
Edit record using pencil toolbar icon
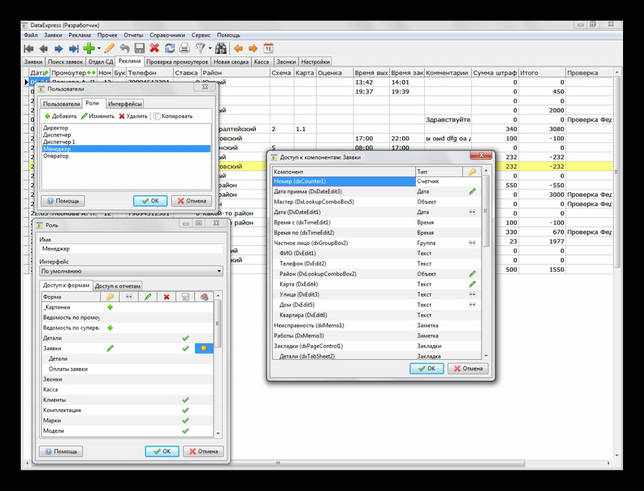(x=109, y=48)
